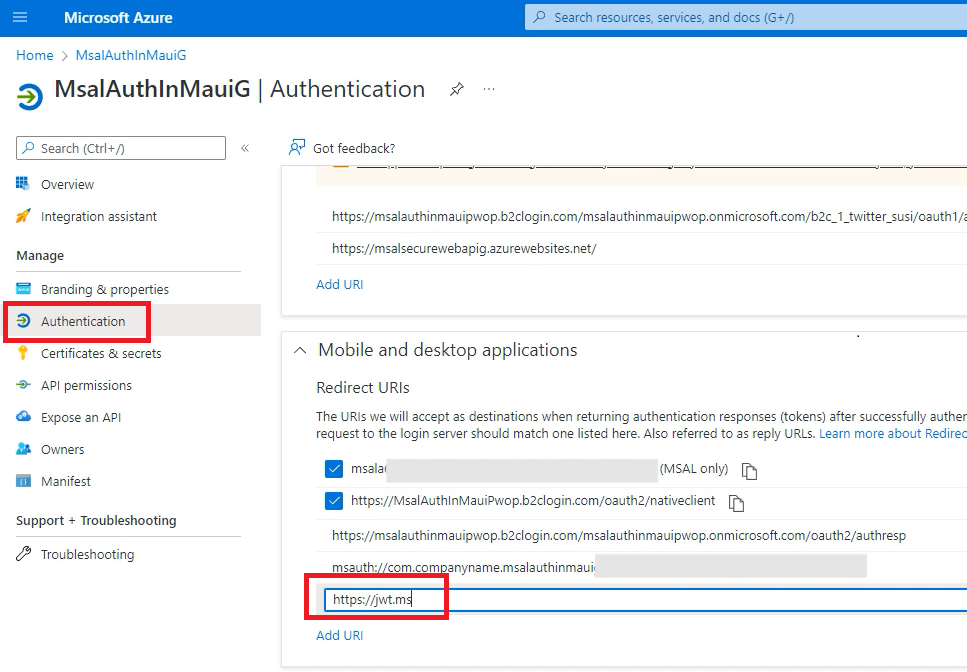Select Authentication in the sidebar
The width and height of the screenshot is (967, 672).
pyautogui.click(x=83, y=321)
